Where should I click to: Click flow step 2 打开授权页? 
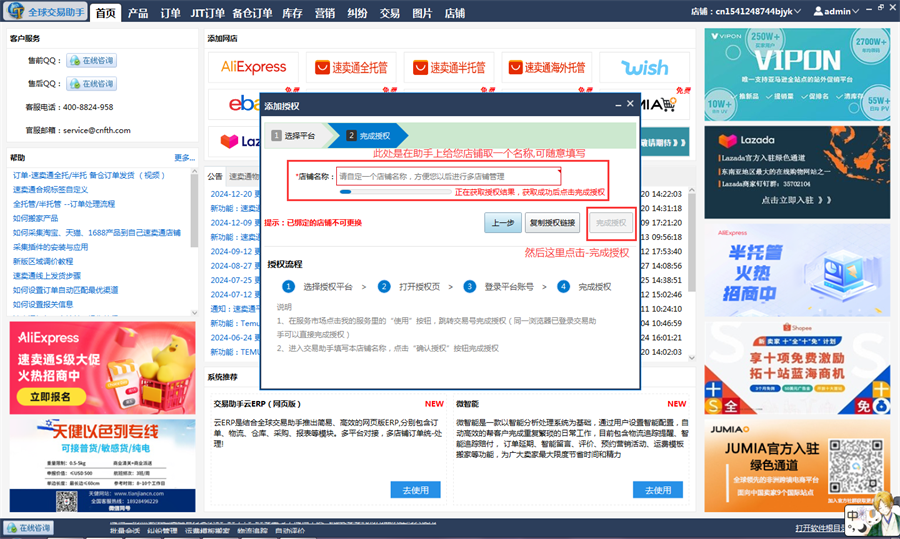[x=409, y=286]
